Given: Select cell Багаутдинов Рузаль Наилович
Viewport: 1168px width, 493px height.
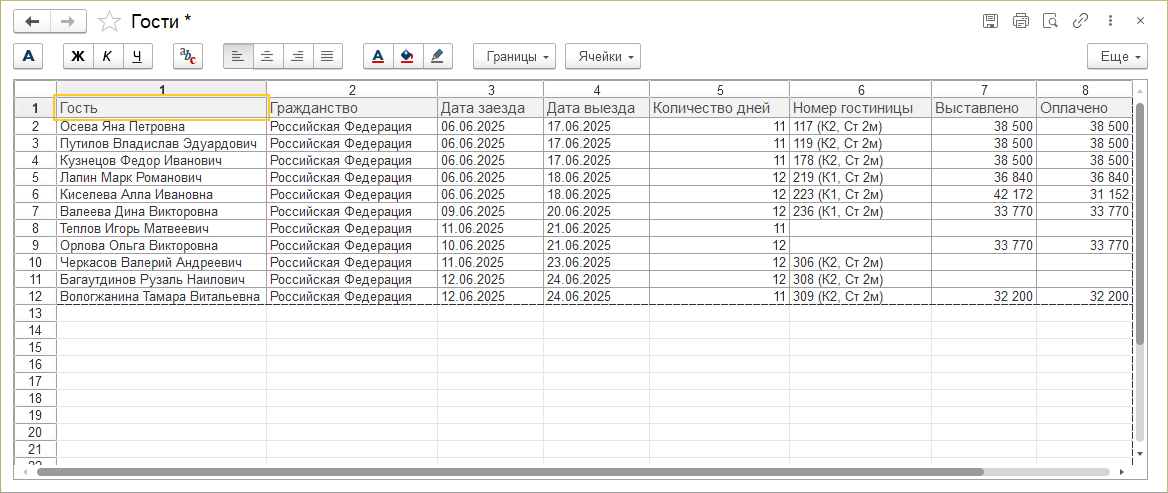Looking at the screenshot, I should 162,279.
